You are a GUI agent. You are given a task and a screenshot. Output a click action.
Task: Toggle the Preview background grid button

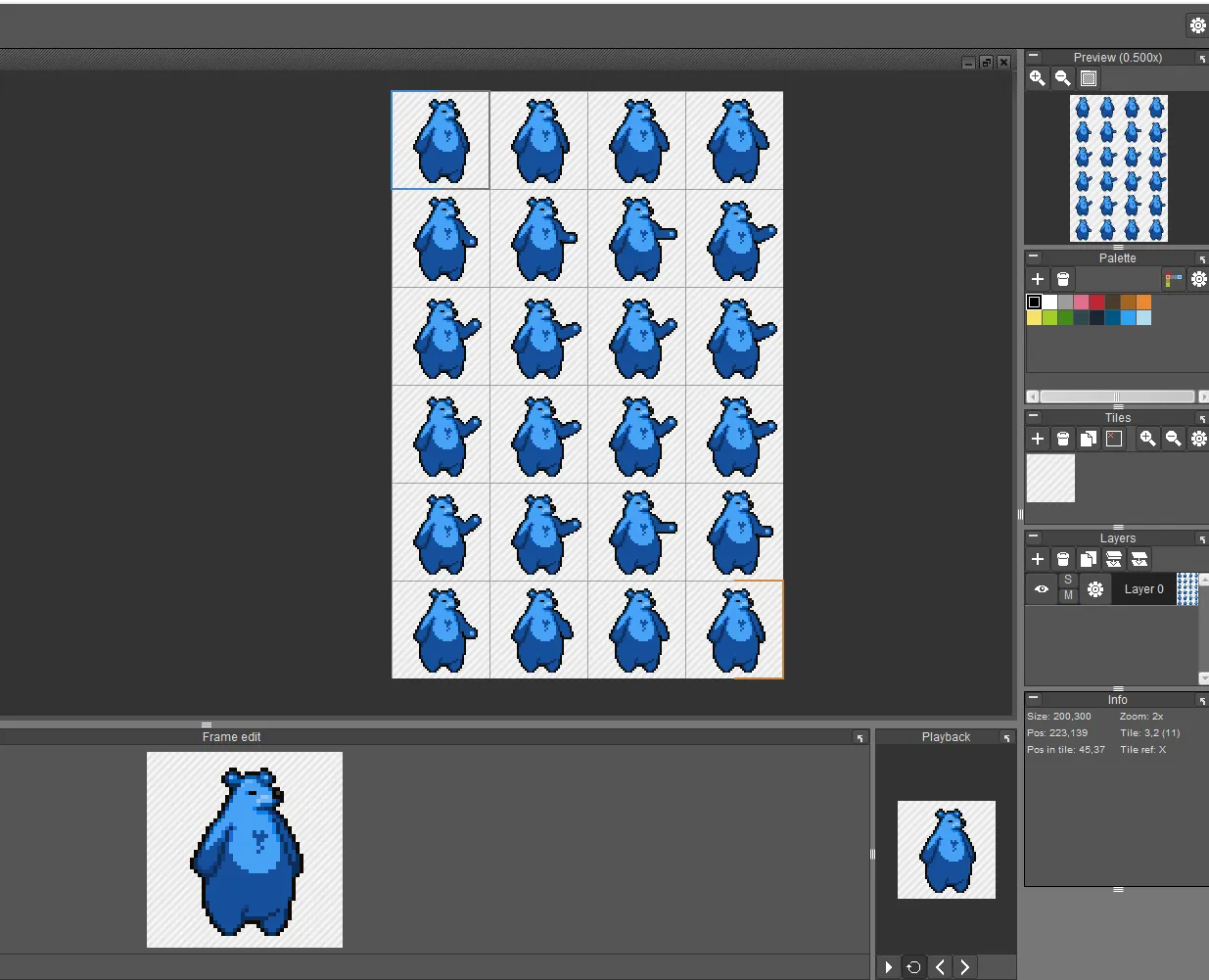point(1089,78)
